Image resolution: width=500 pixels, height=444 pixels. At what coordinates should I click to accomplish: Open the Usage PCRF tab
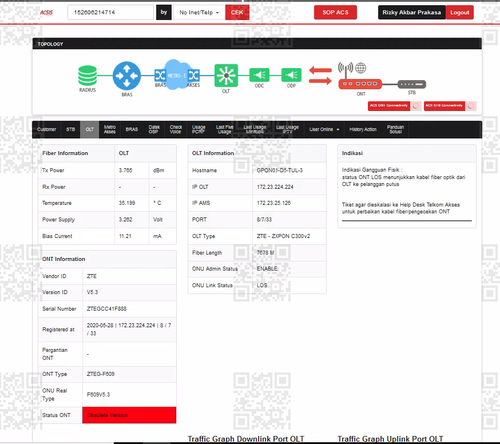198,129
